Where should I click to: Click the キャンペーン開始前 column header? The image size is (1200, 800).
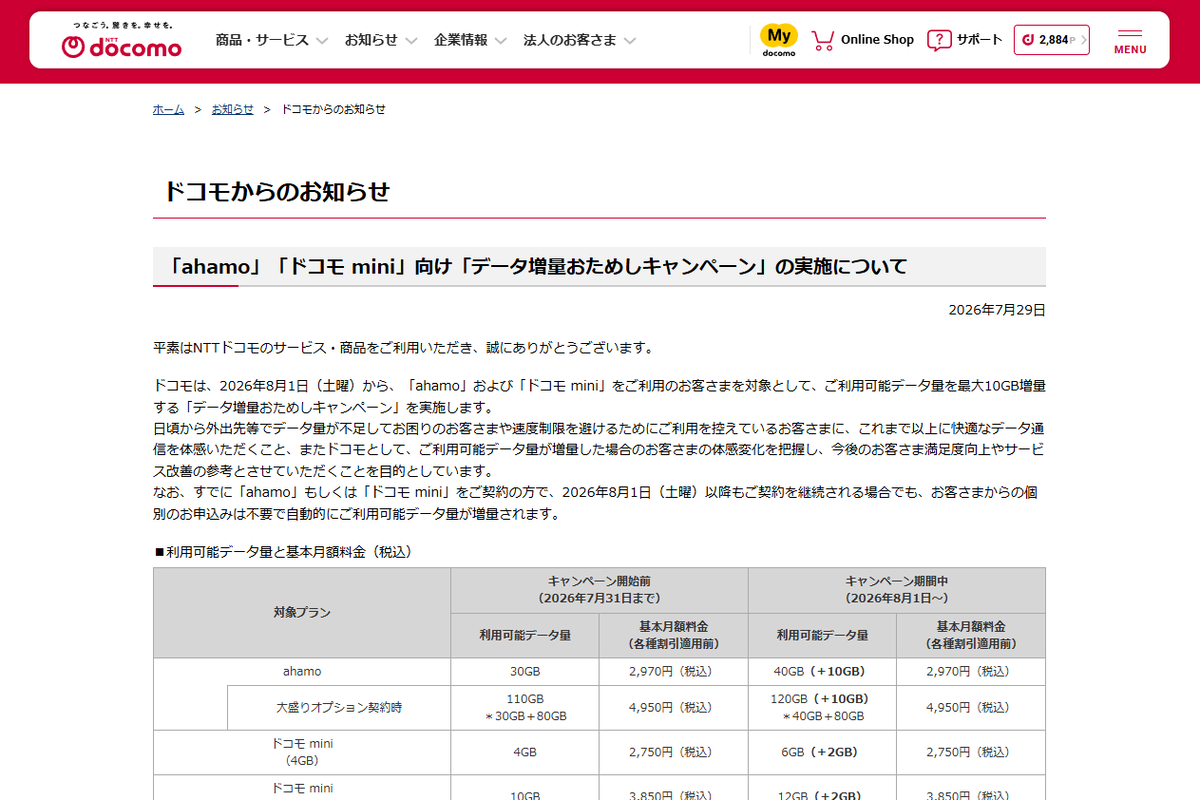pos(599,590)
